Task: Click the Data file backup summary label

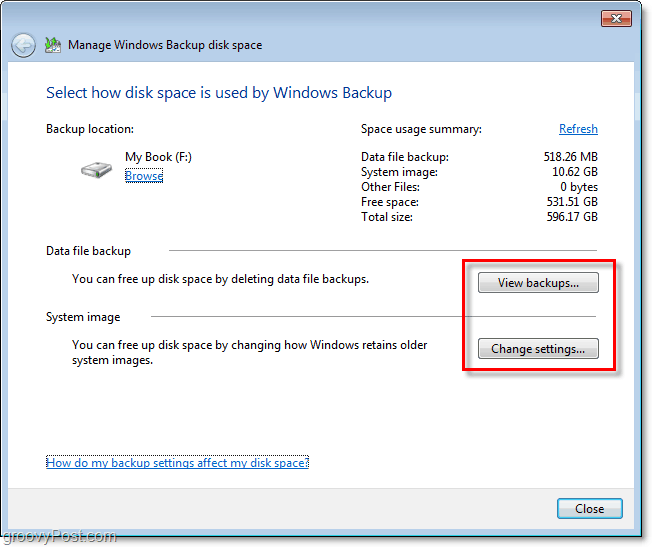Action: coord(405,157)
